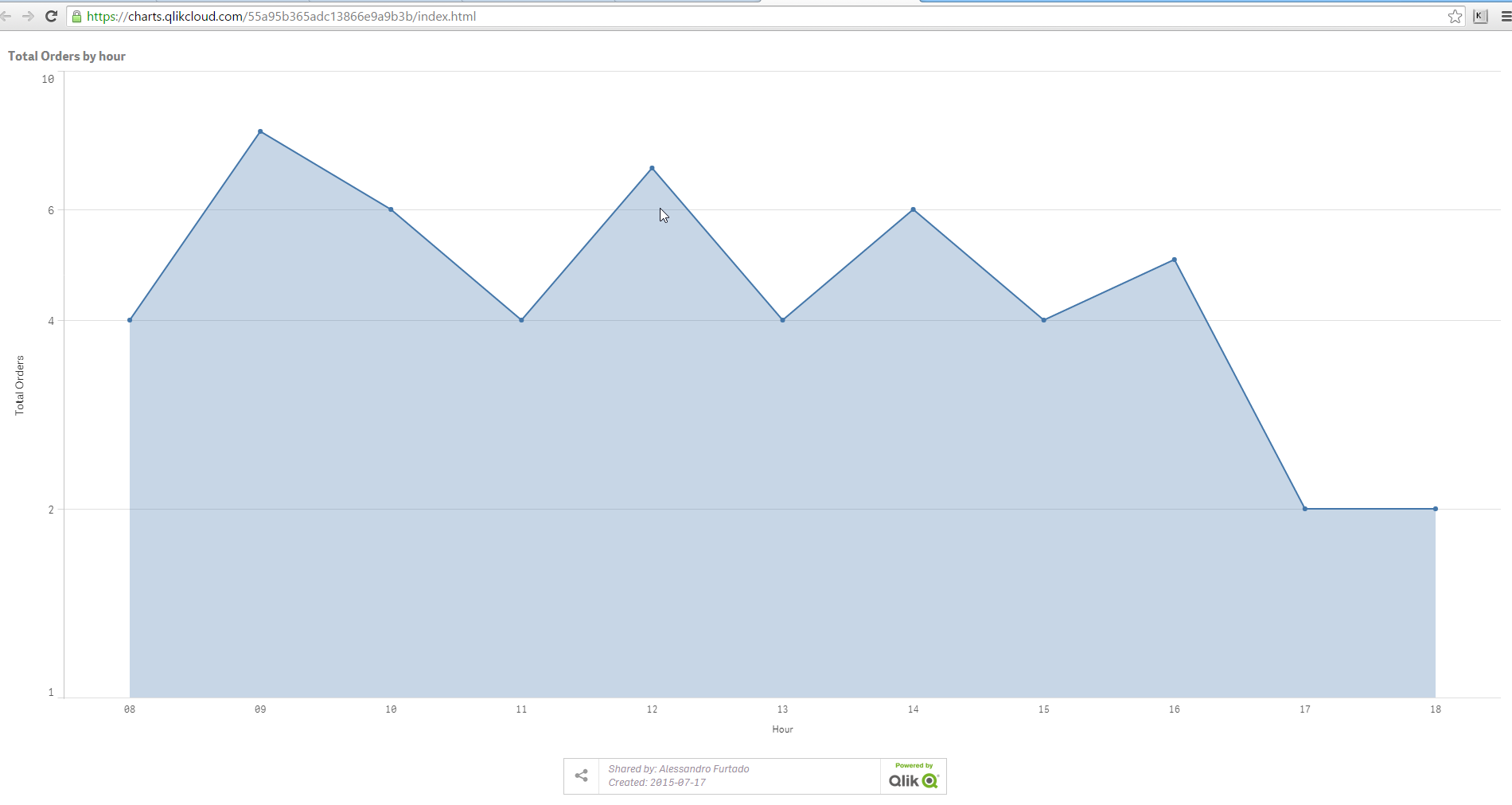The image size is (1512, 805).
Task: Select data point at hour 18
Action: 1436,509
